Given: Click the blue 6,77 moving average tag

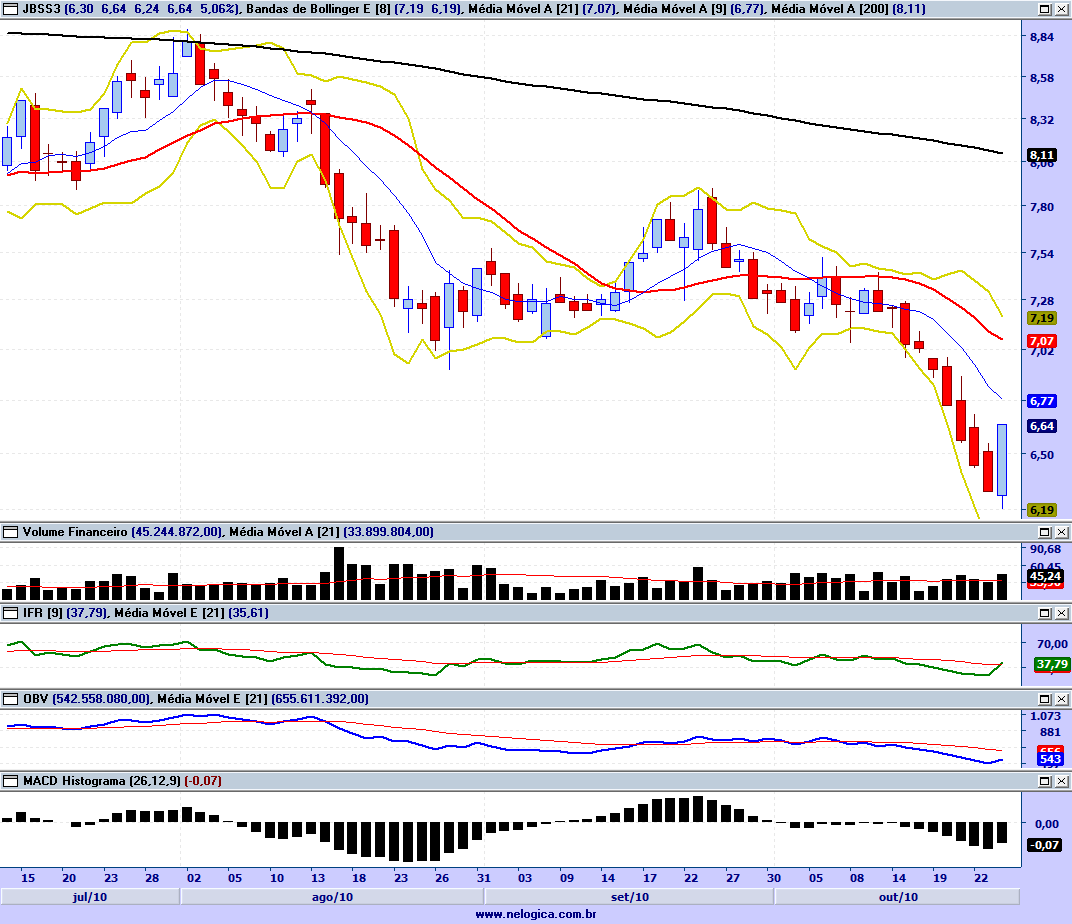Looking at the screenshot, I should click(x=1042, y=400).
